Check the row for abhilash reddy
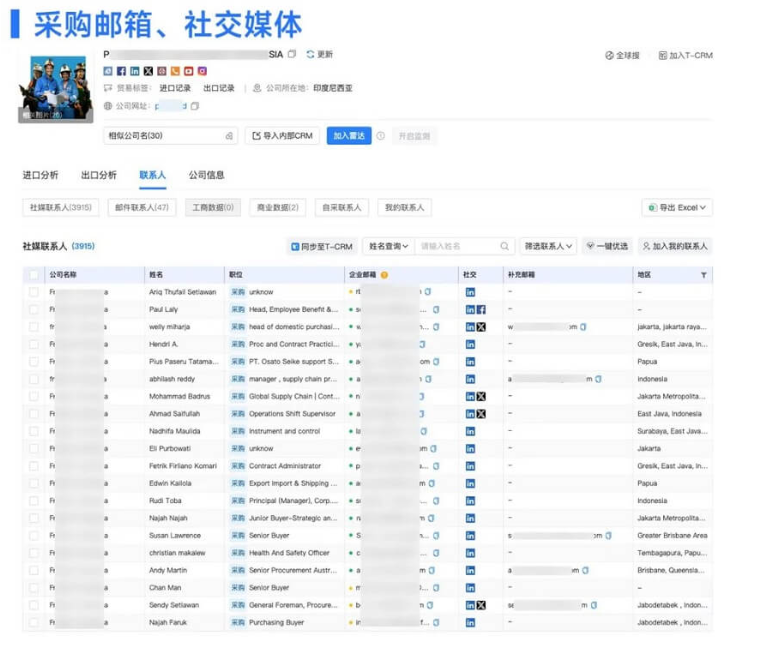 (33, 379)
